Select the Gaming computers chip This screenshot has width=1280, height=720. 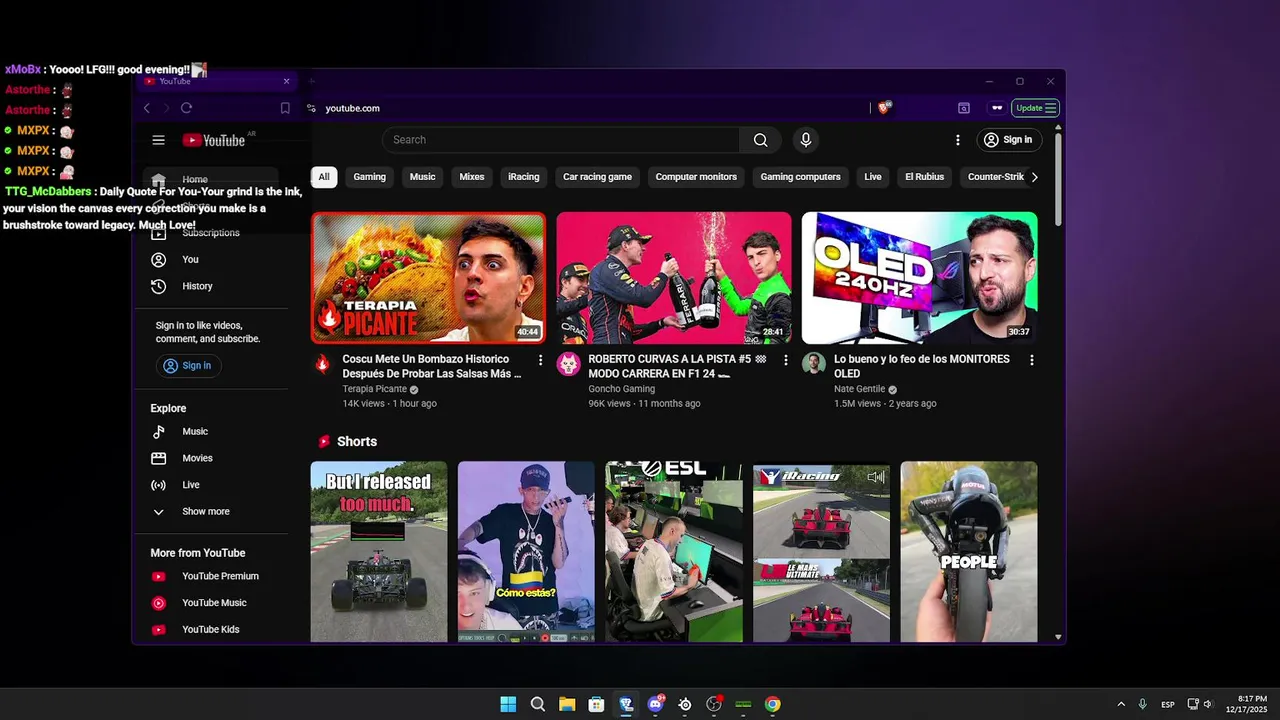[800, 177]
